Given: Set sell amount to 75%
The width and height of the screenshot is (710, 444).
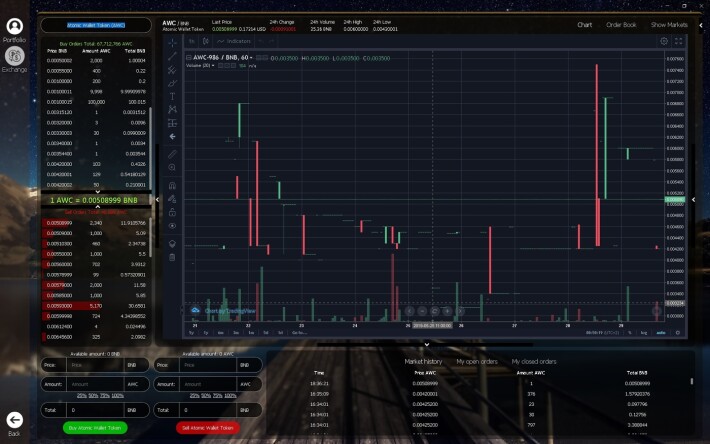Looking at the screenshot, I should click(218, 396).
